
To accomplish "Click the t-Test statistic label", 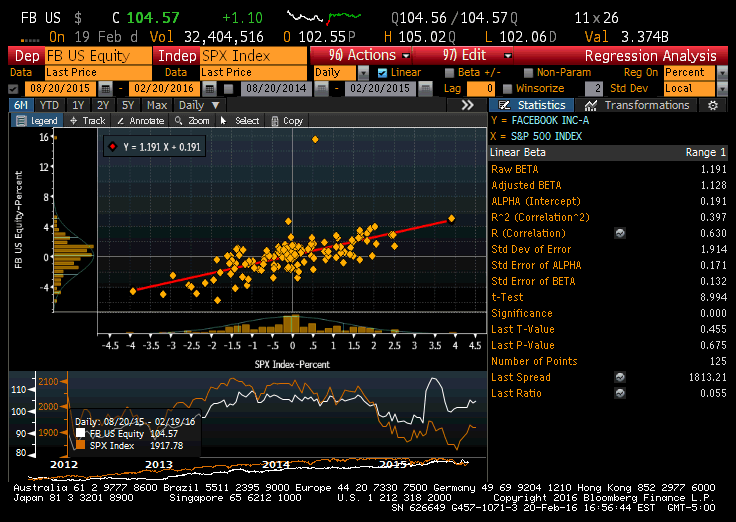I will 507,297.
